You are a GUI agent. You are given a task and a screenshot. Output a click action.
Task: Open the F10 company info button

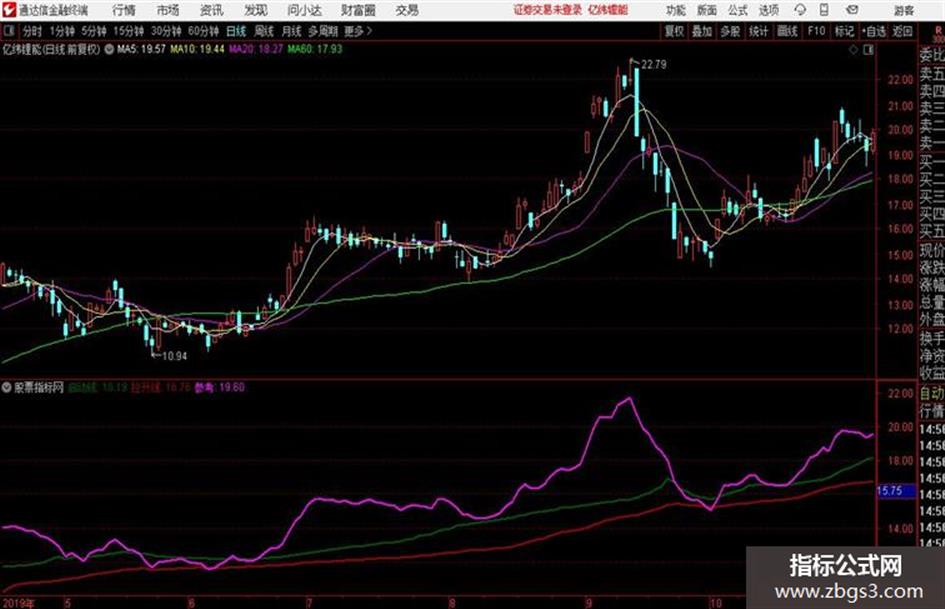[816, 31]
